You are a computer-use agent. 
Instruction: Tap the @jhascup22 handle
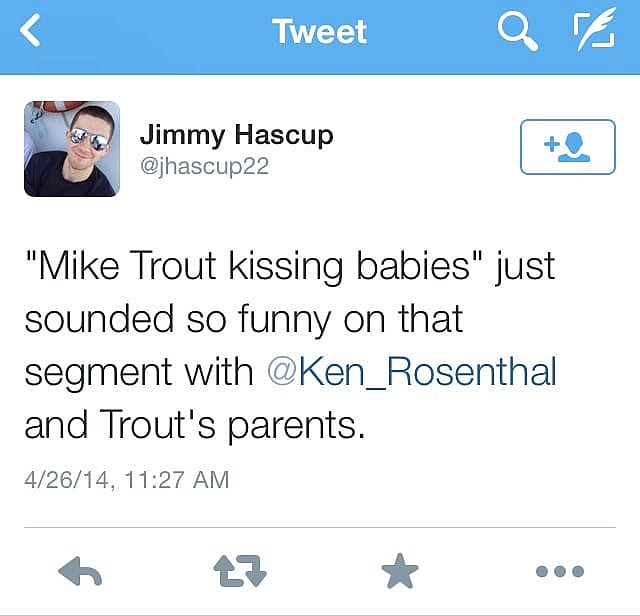click(x=204, y=166)
